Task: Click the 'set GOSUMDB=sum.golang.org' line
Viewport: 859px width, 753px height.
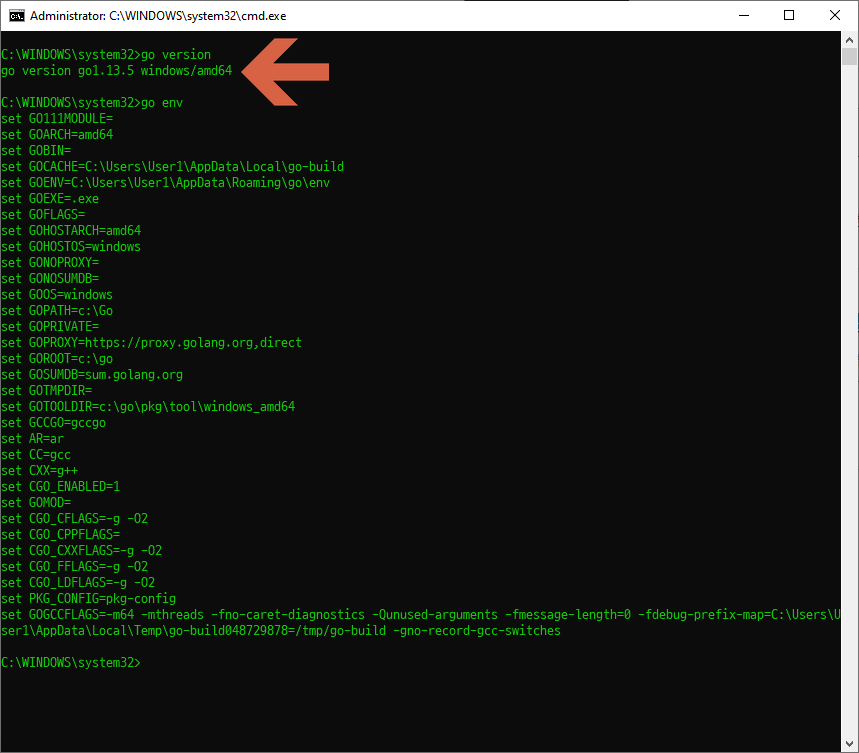Action: [92, 375]
